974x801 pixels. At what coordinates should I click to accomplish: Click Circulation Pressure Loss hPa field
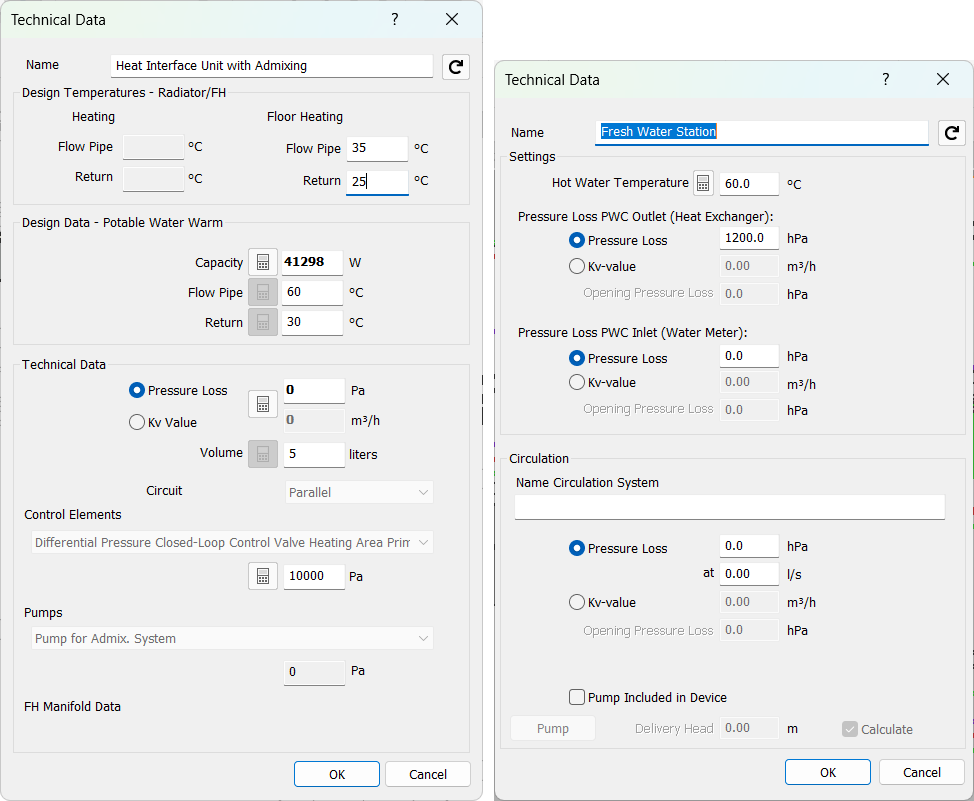pos(749,546)
